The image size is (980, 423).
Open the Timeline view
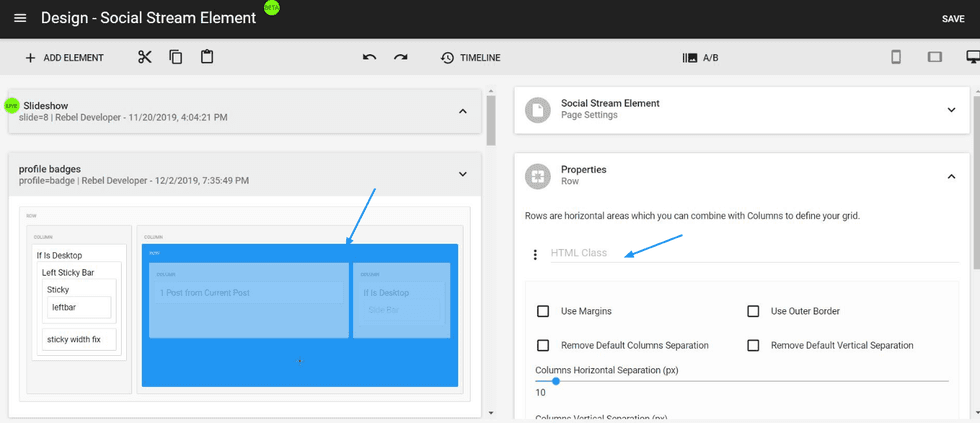pos(470,57)
